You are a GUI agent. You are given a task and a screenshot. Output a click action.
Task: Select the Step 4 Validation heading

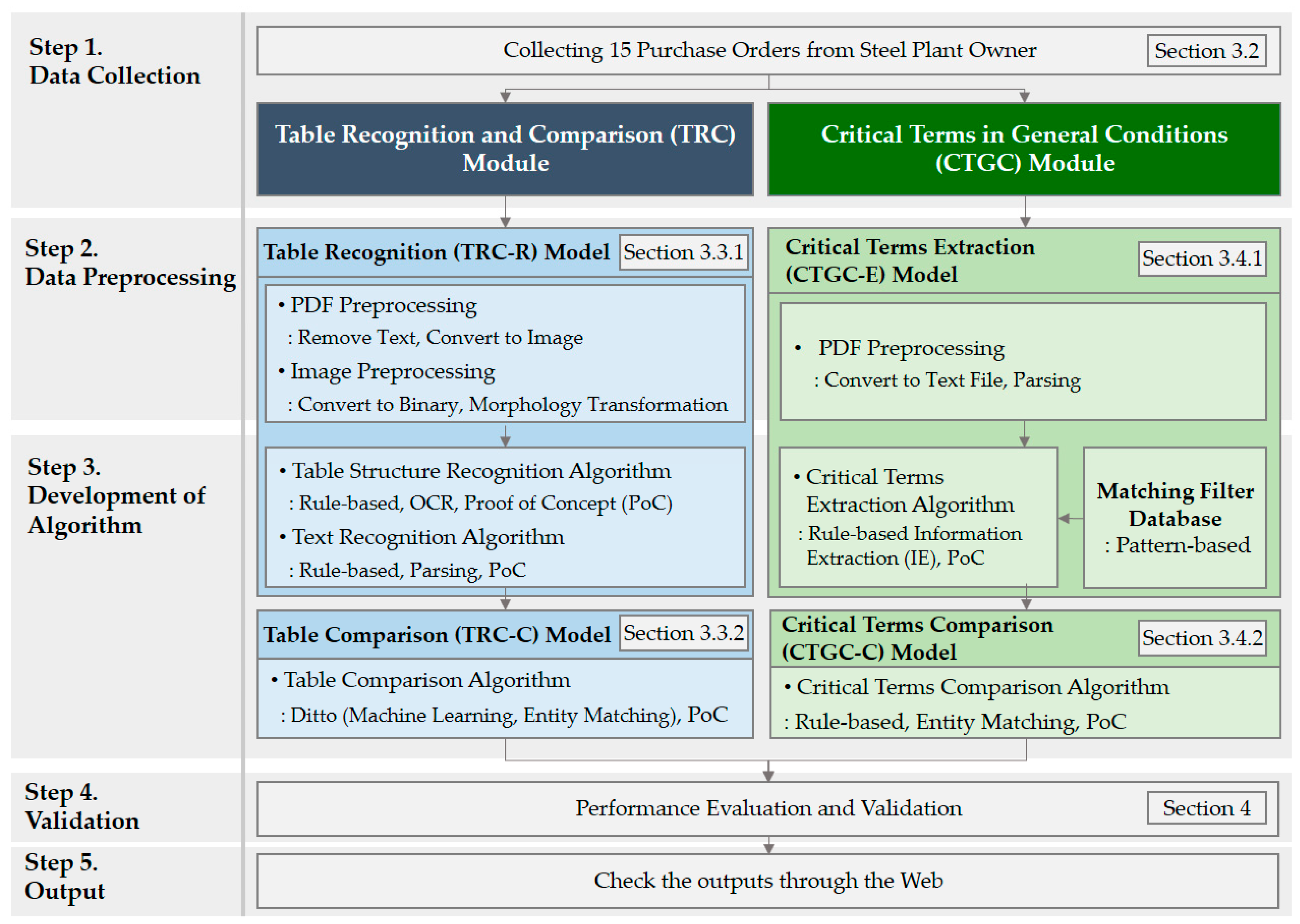click(x=82, y=806)
